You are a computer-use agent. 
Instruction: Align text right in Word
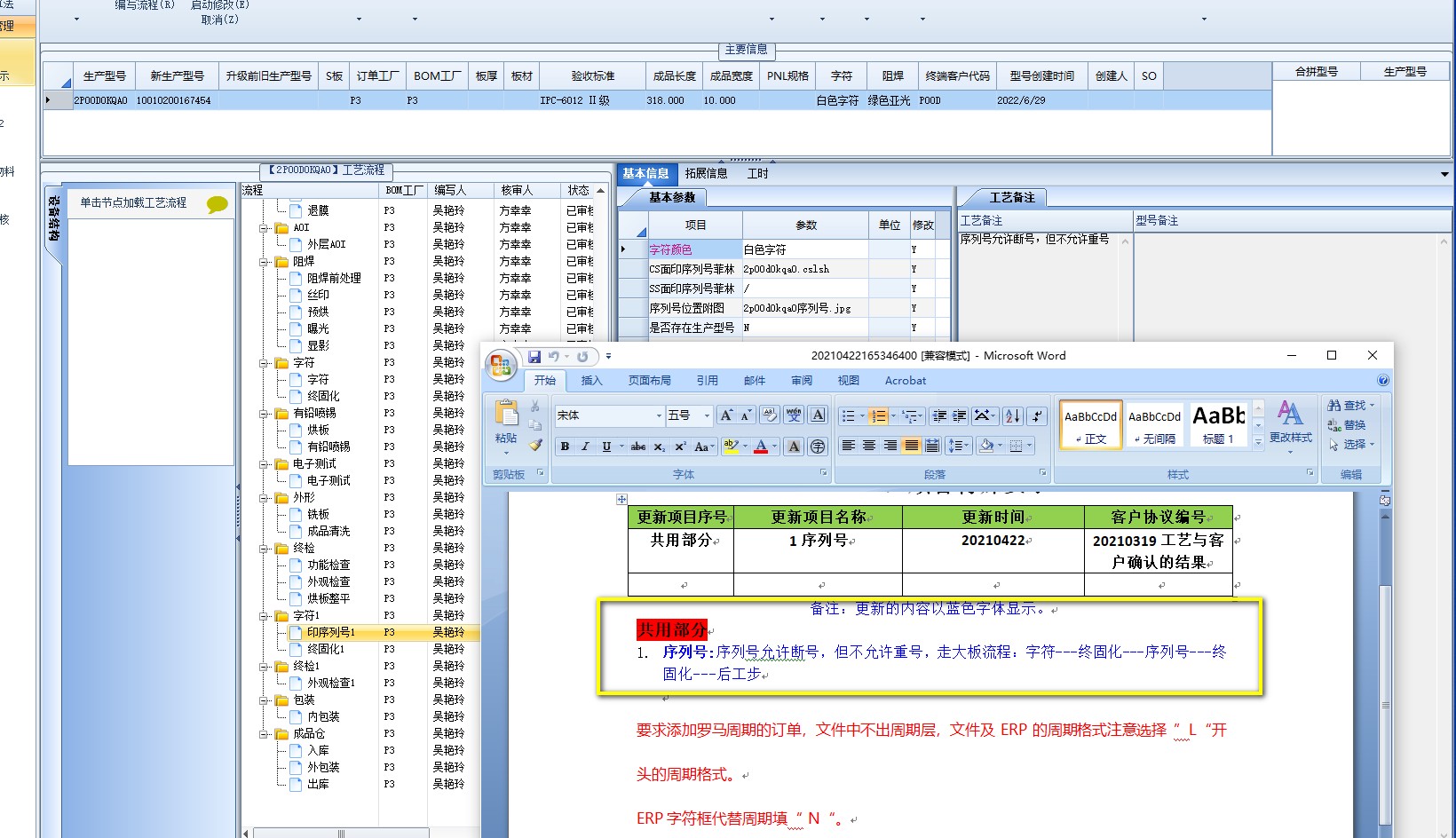[890, 446]
